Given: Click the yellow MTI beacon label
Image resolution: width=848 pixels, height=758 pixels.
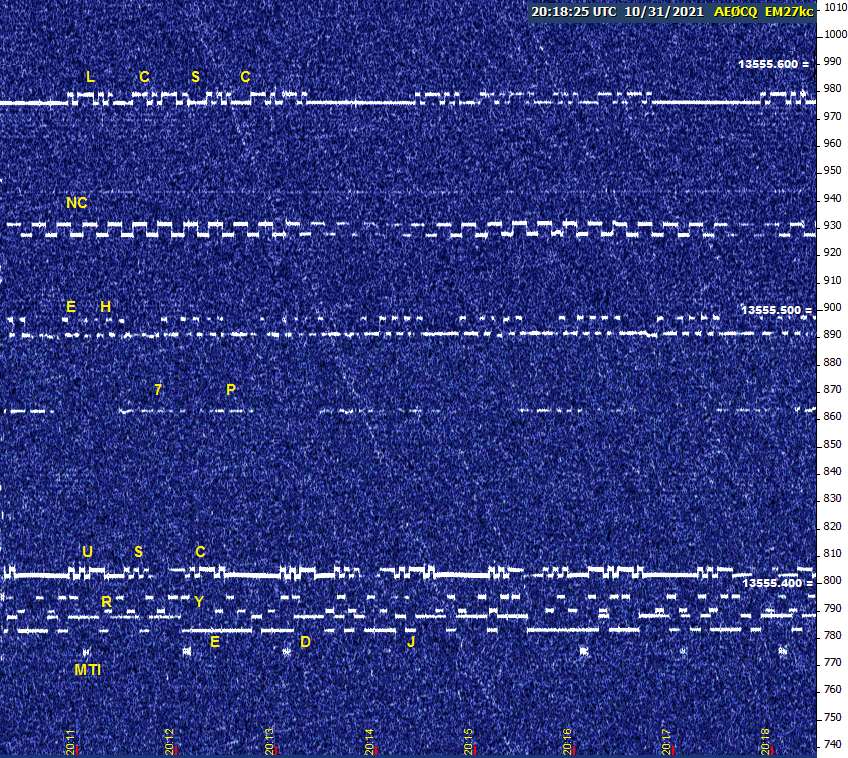Looking at the screenshot, I should coord(87,669).
